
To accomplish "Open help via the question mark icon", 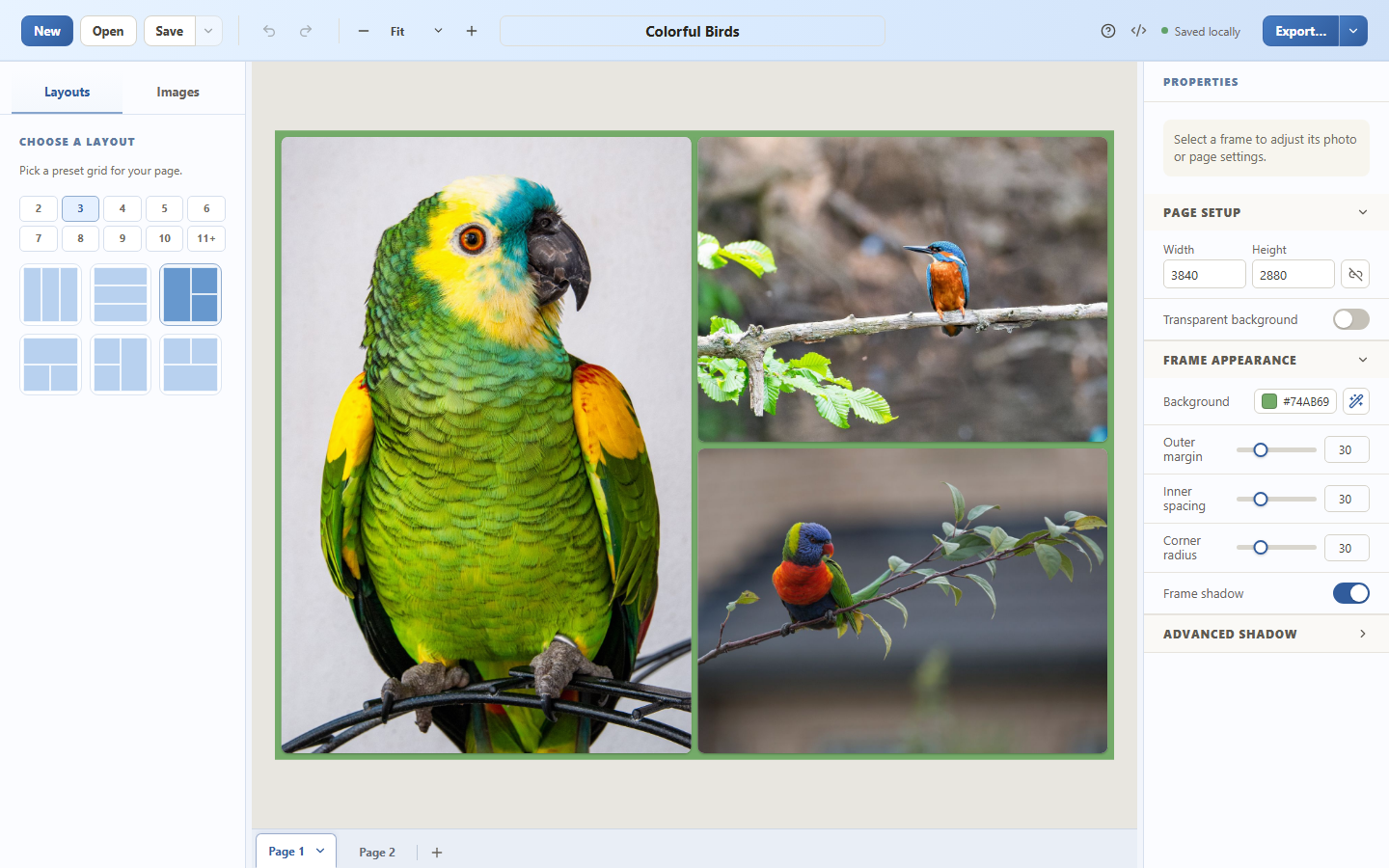I will click(1108, 31).
